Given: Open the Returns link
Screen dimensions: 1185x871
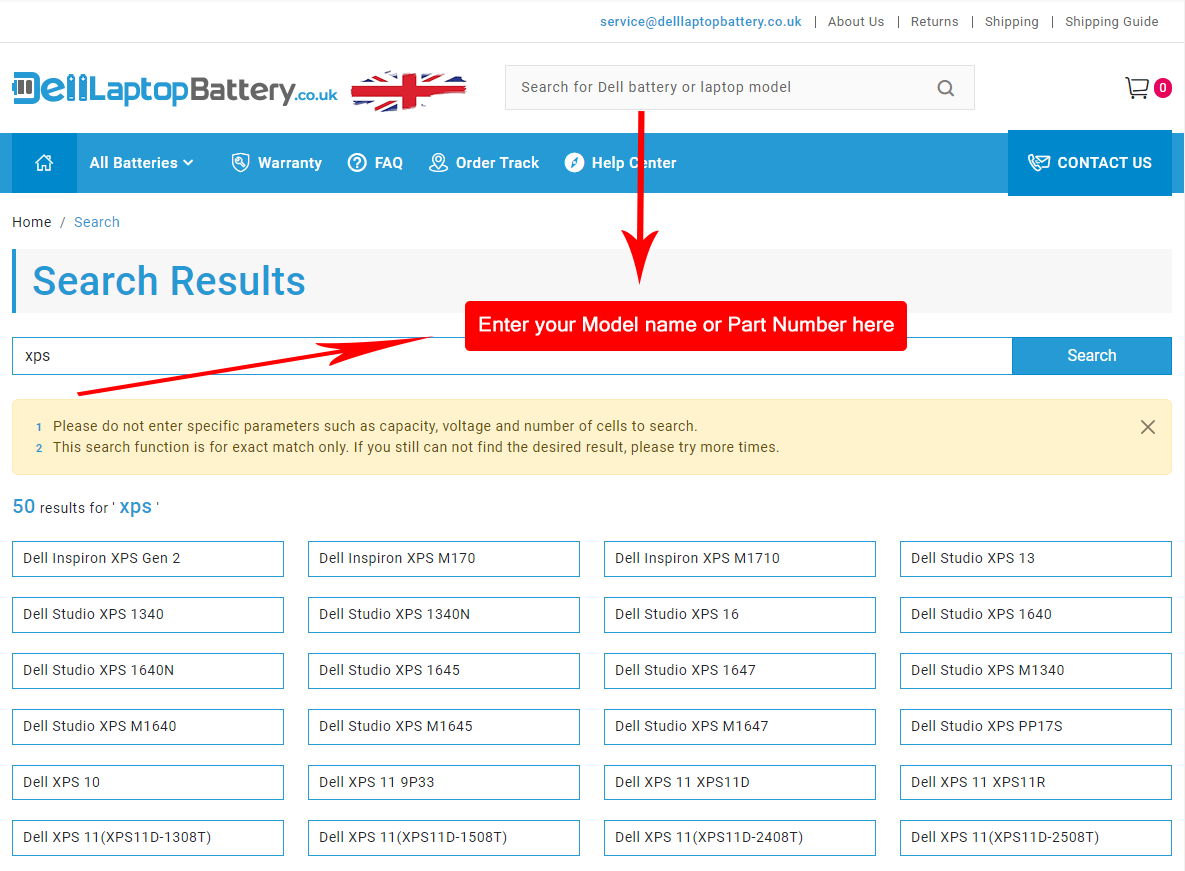Looking at the screenshot, I should [934, 22].
